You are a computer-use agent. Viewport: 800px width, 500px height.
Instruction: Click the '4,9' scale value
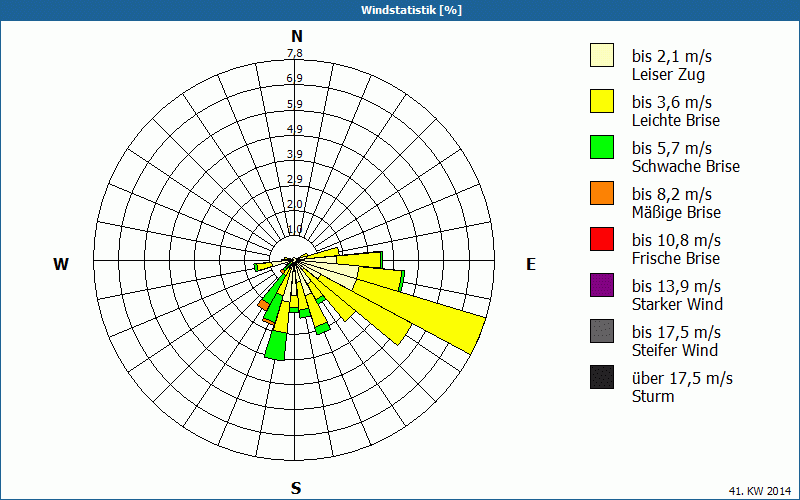(294, 129)
